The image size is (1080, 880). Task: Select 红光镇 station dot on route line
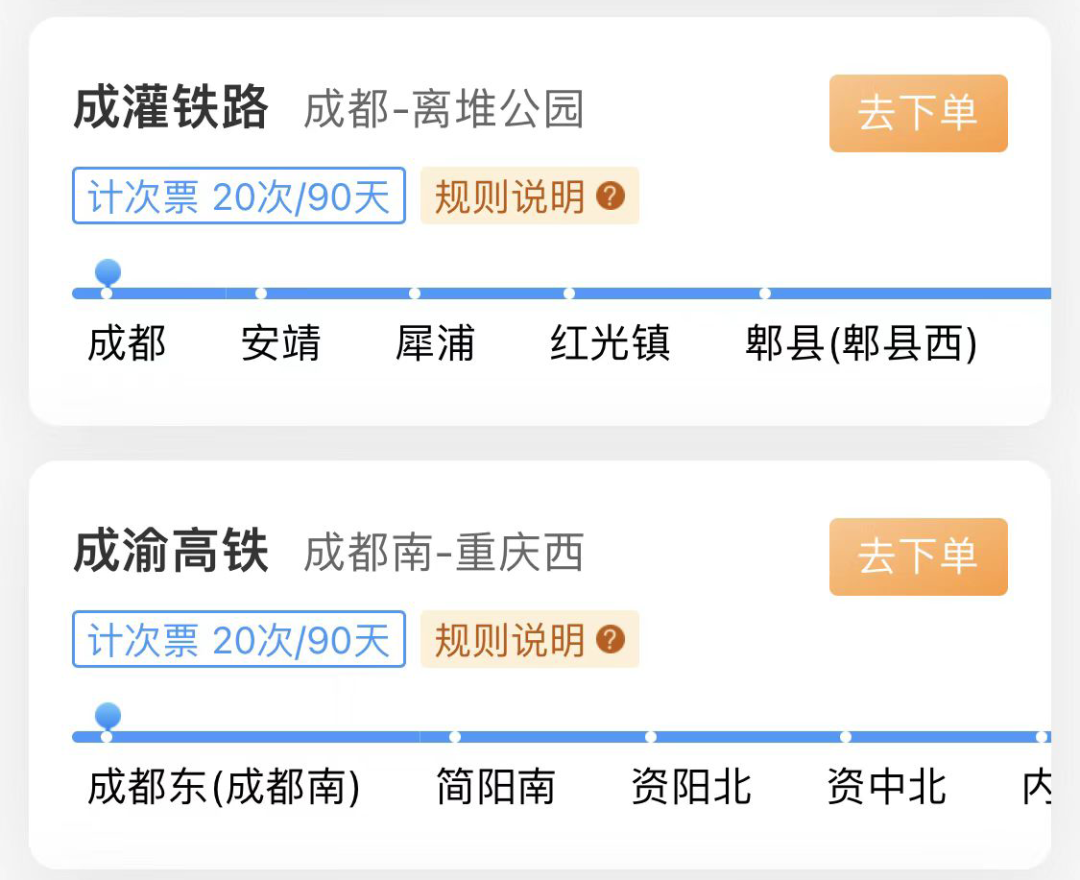coord(569,294)
